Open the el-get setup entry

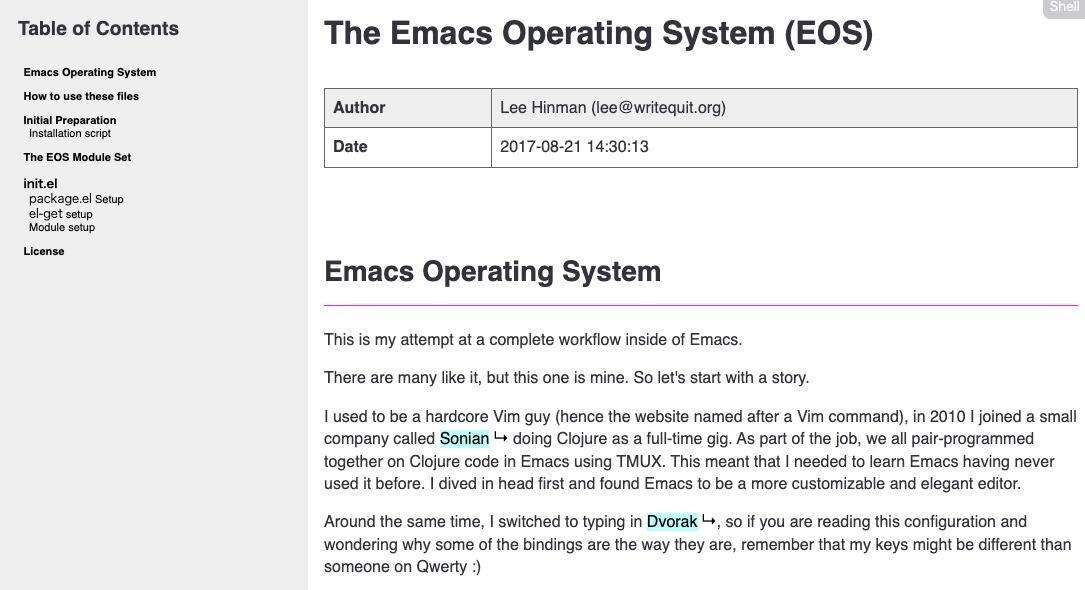click(61, 213)
